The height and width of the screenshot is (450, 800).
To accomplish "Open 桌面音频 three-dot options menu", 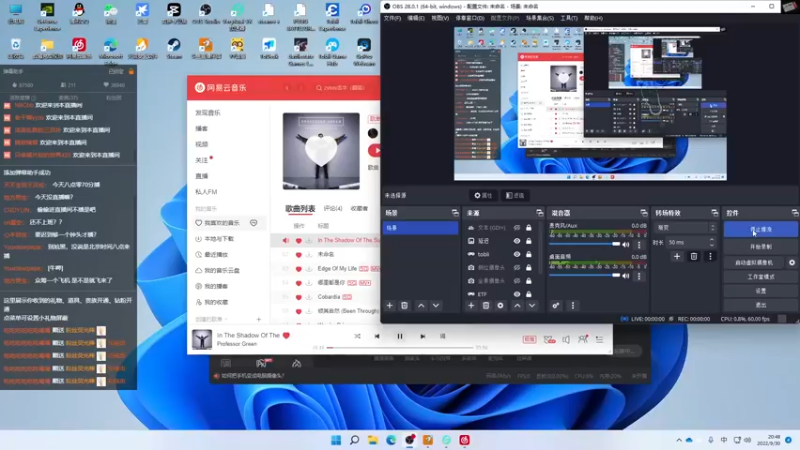I will pos(639,276).
